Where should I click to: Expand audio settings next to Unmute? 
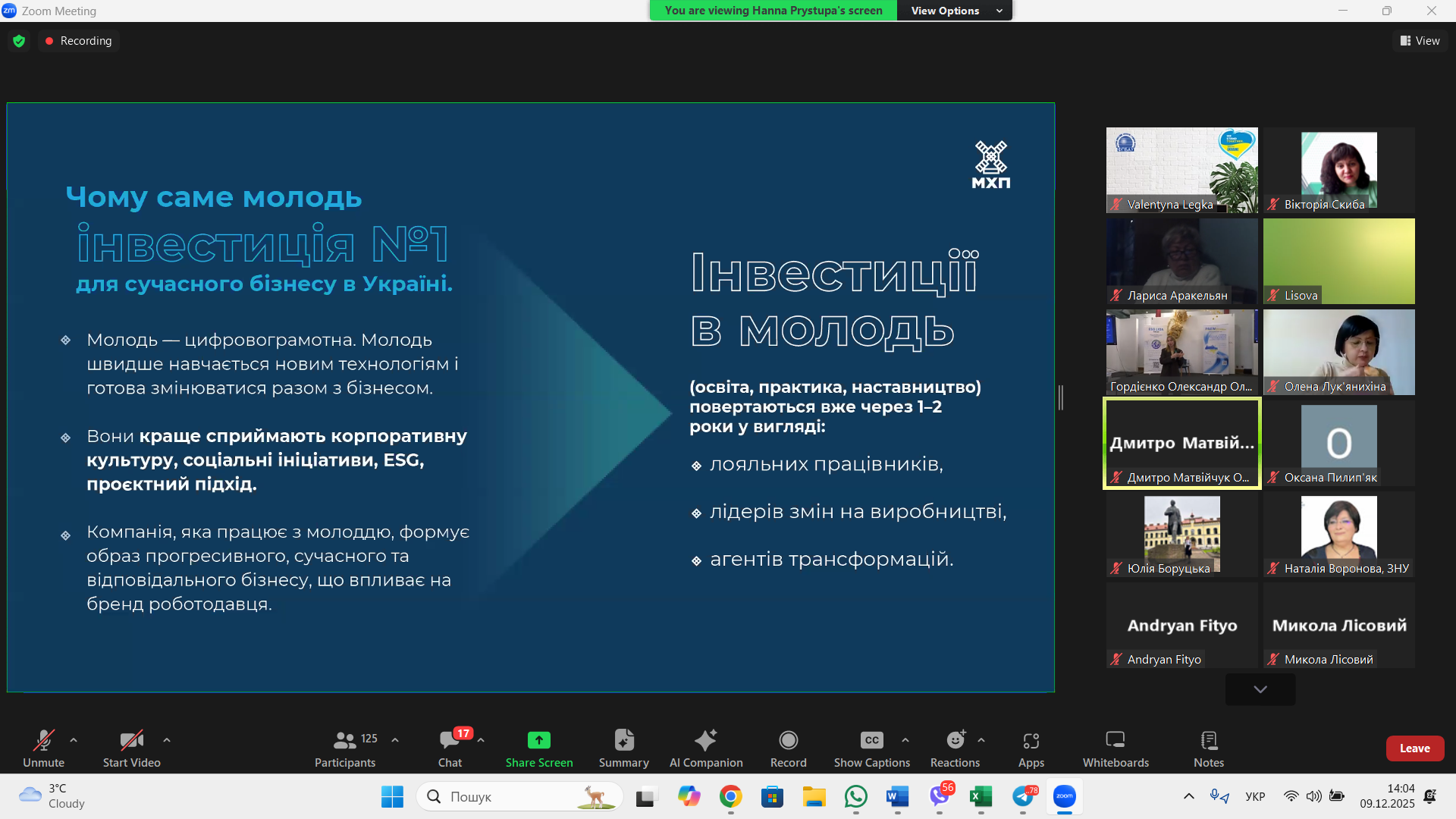click(x=73, y=741)
